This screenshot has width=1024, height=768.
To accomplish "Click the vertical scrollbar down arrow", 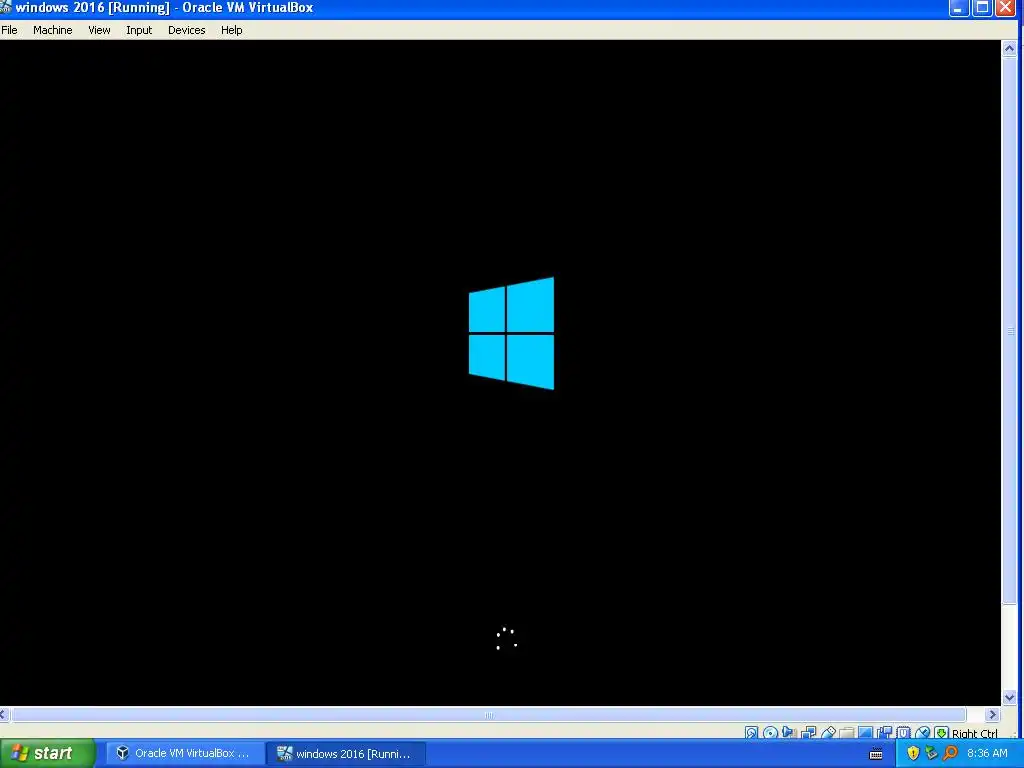I will pyautogui.click(x=1009, y=697).
